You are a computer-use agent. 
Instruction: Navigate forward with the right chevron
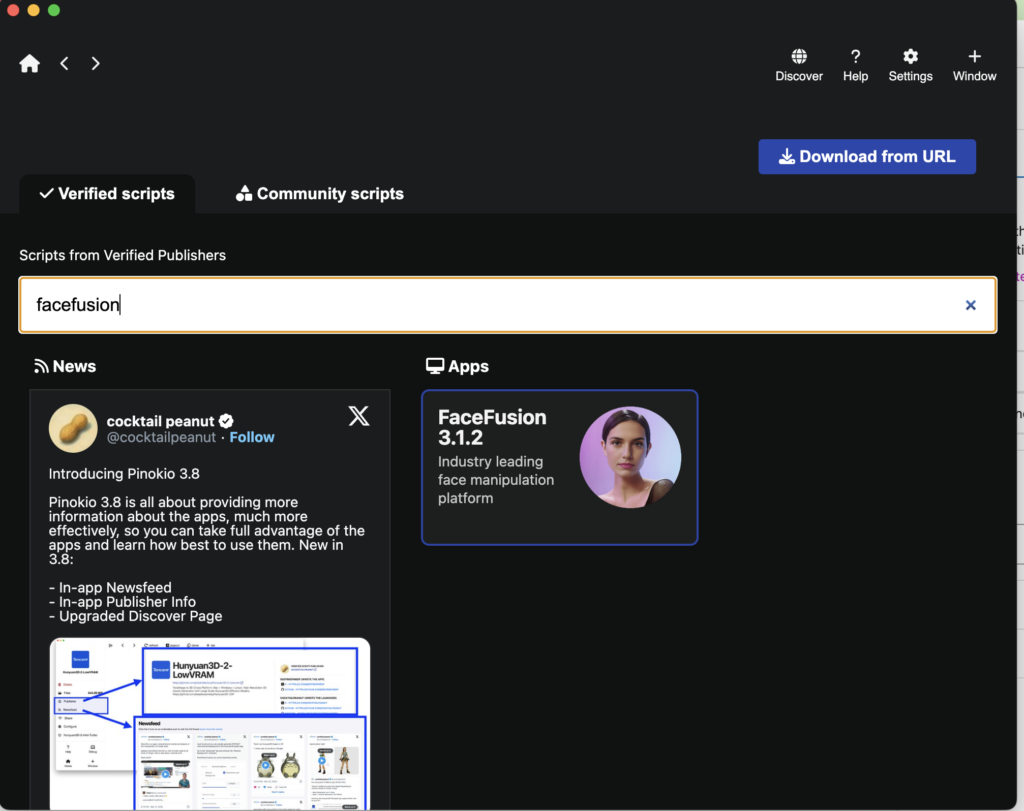pyautogui.click(x=95, y=63)
